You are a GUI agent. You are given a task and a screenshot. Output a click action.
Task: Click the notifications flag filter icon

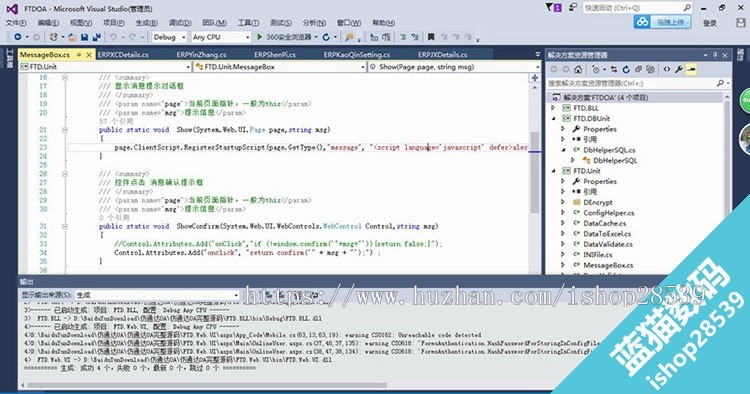pyautogui.click(x=554, y=8)
